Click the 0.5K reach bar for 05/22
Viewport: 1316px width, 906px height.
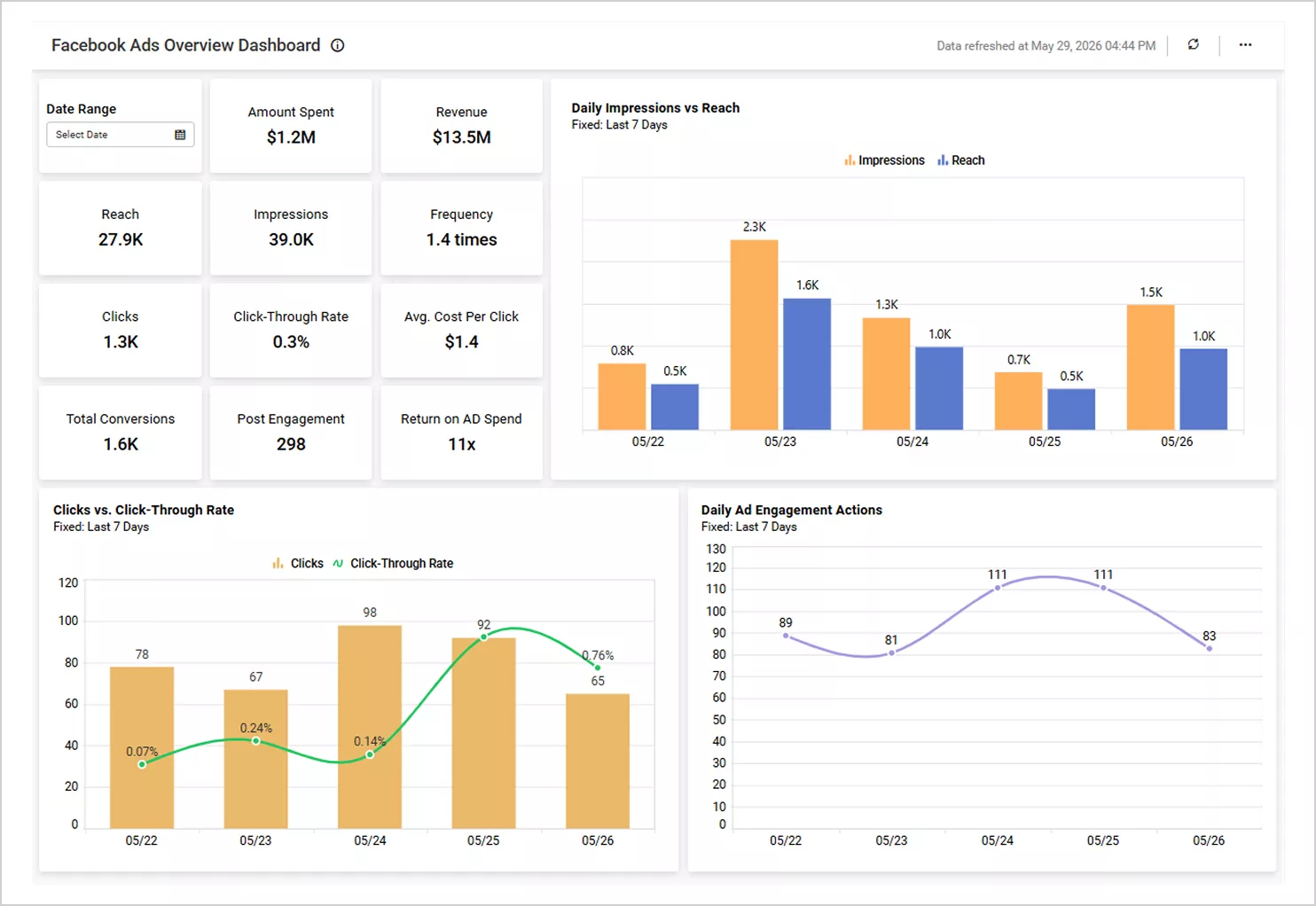675,407
